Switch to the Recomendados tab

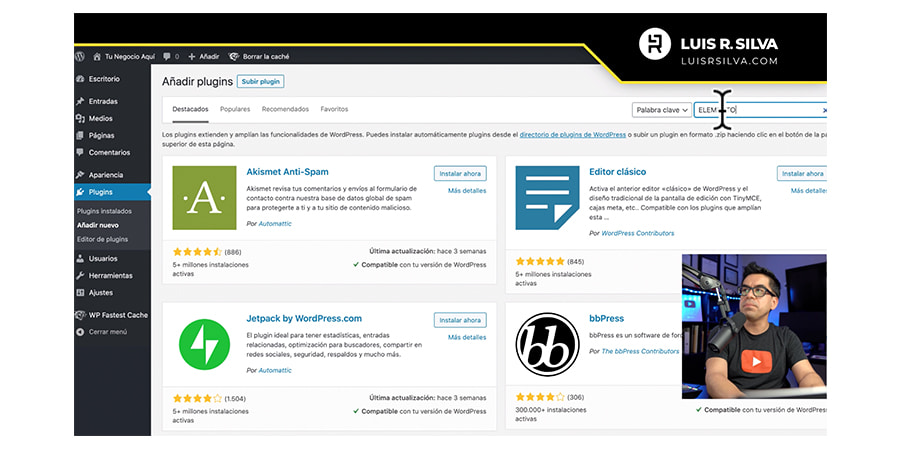[285, 109]
